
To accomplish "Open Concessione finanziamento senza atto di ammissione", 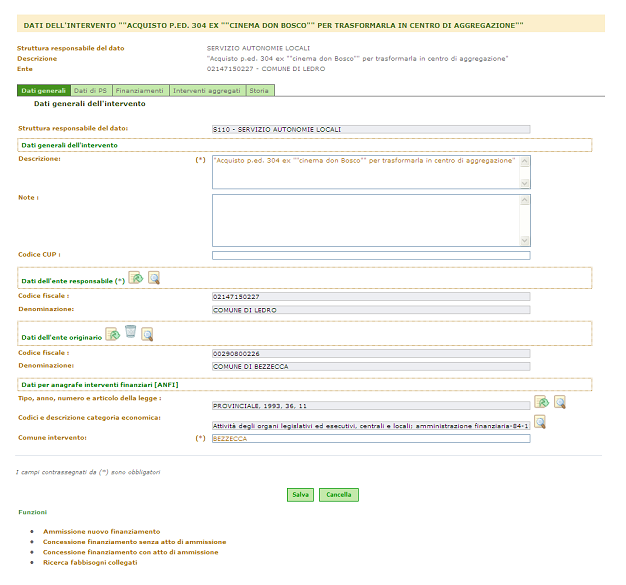I will (135, 542).
